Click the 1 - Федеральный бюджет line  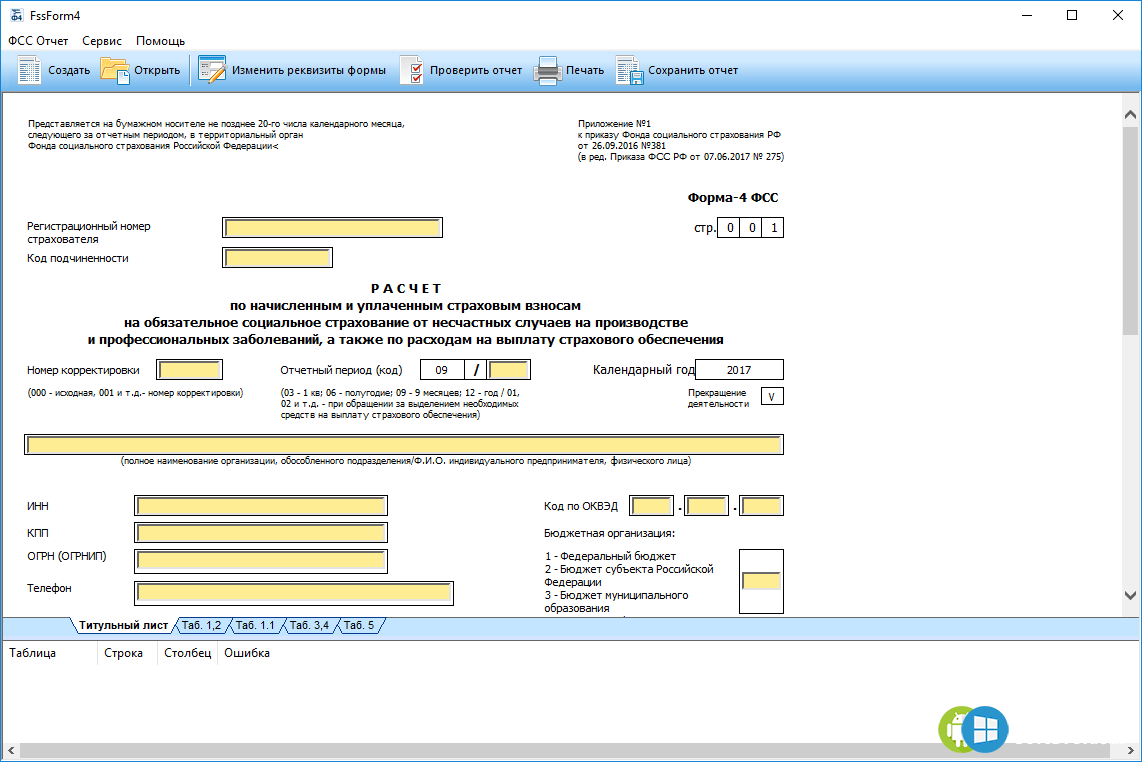pos(610,556)
